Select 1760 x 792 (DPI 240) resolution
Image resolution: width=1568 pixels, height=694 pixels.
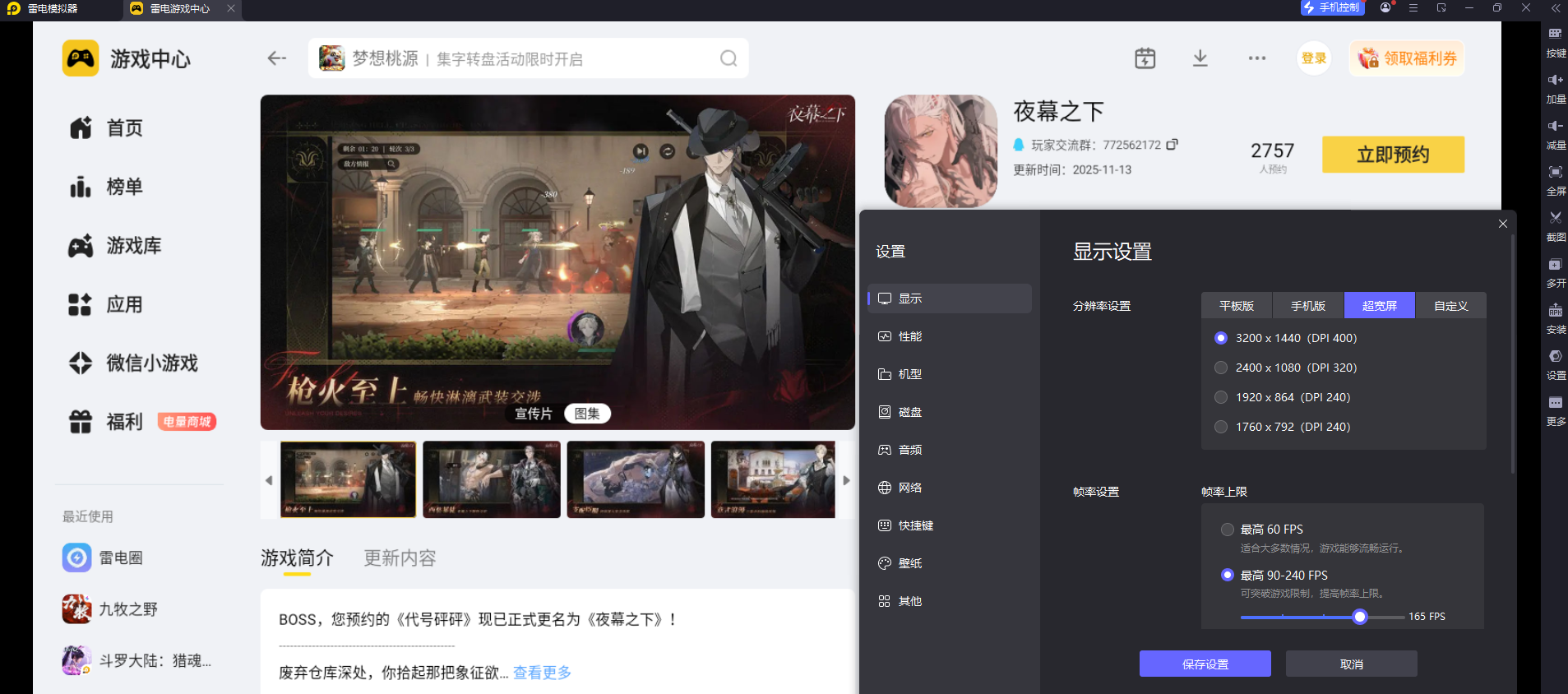coord(1221,427)
